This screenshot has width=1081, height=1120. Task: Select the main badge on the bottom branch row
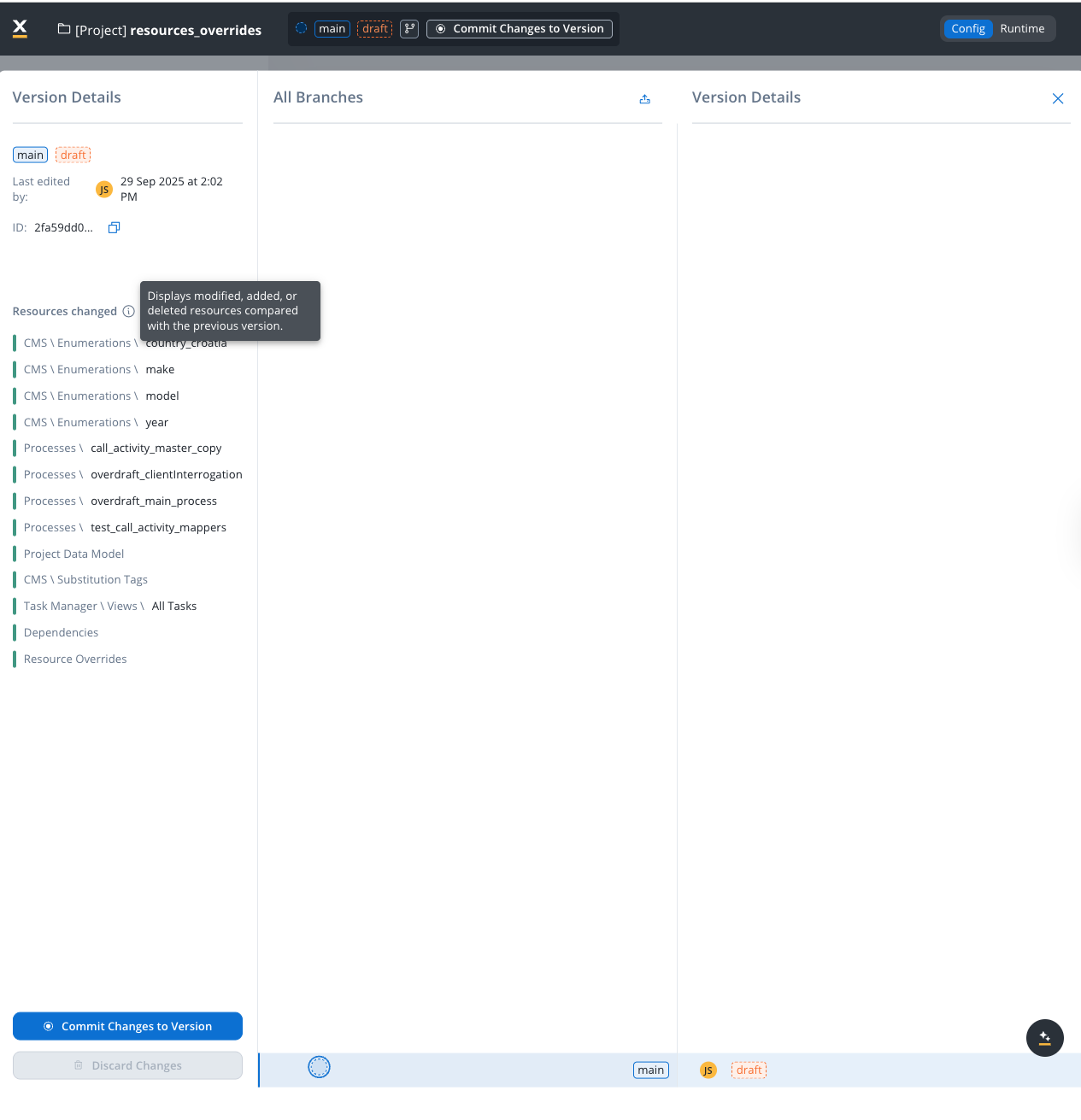[x=650, y=1070]
